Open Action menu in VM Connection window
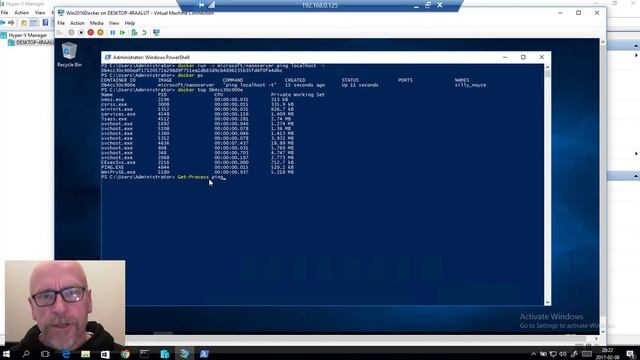640x360 pixels. point(77,23)
